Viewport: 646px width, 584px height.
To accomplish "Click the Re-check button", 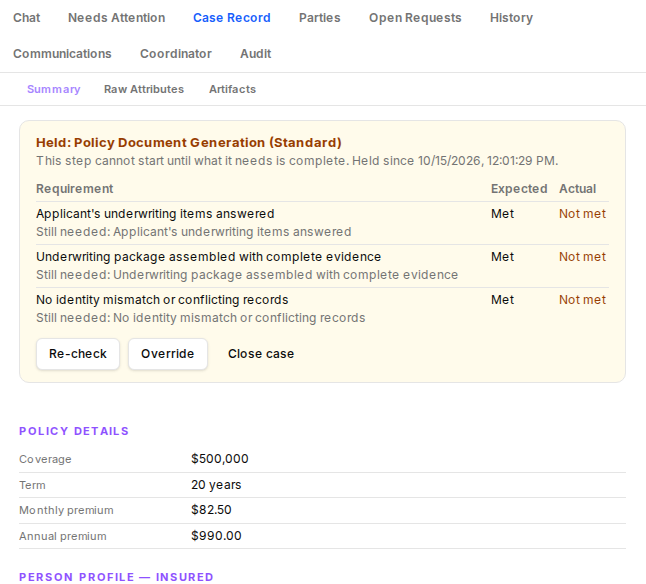I will [78, 354].
